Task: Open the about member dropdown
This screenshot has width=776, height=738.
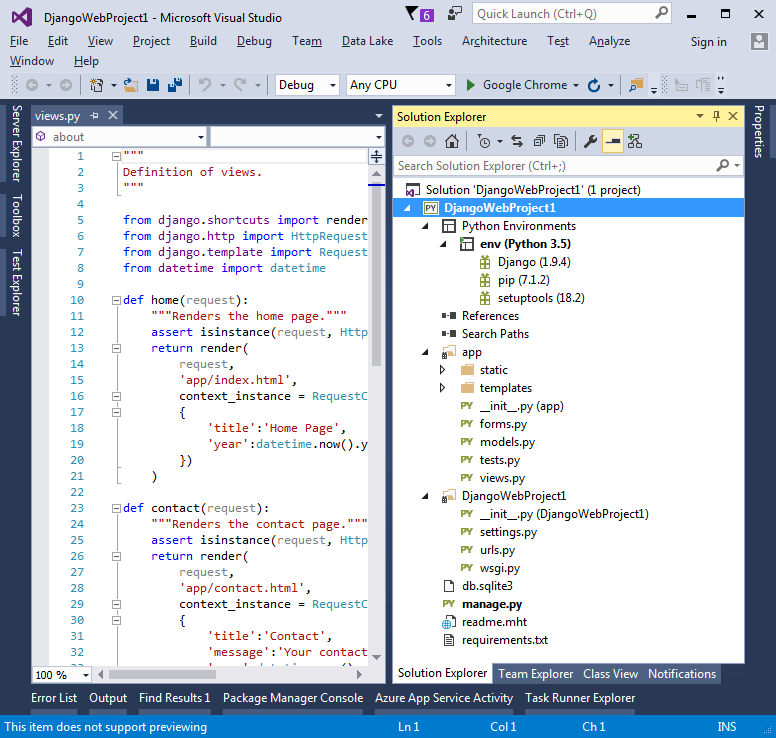Action: pos(119,137)
